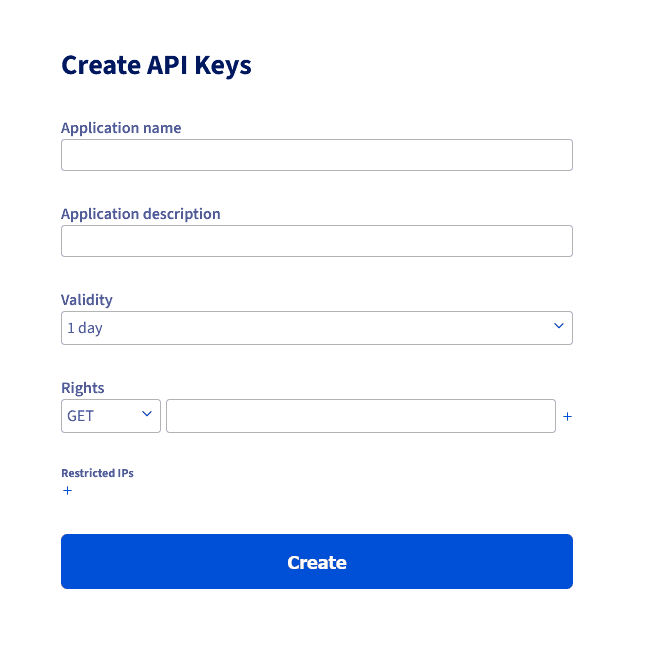Click the 'Validity' label
Screen dimensions: 656x658
tap(87, 300)
